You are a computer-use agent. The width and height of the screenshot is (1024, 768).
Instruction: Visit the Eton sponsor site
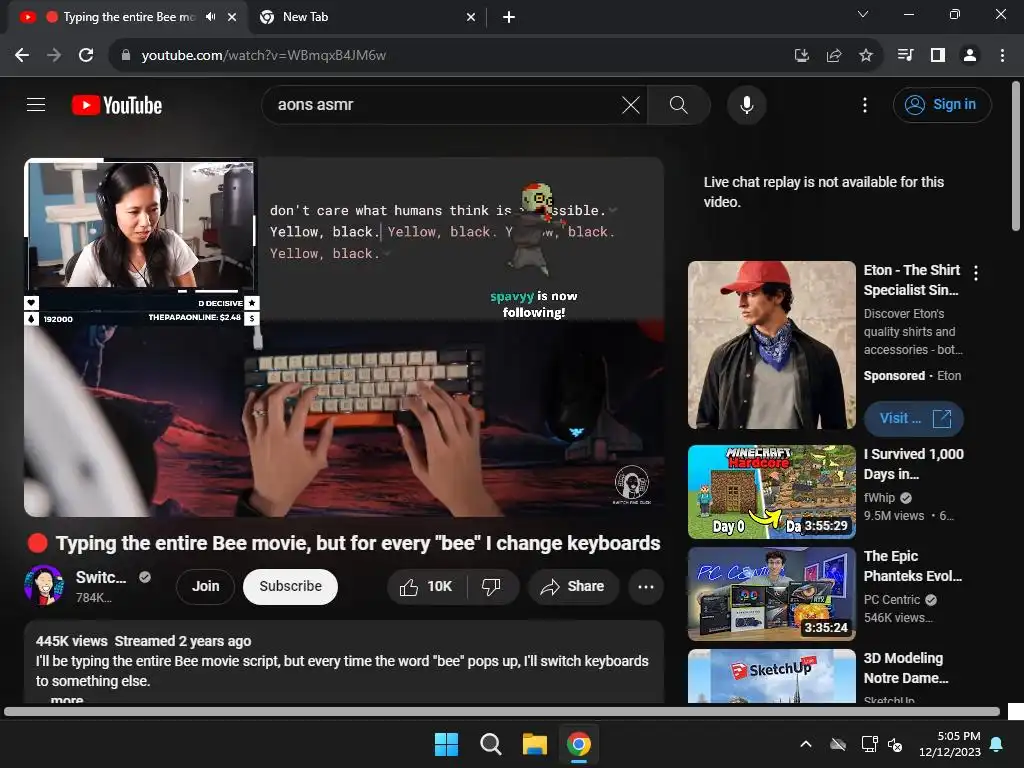[x=913, y=418]
